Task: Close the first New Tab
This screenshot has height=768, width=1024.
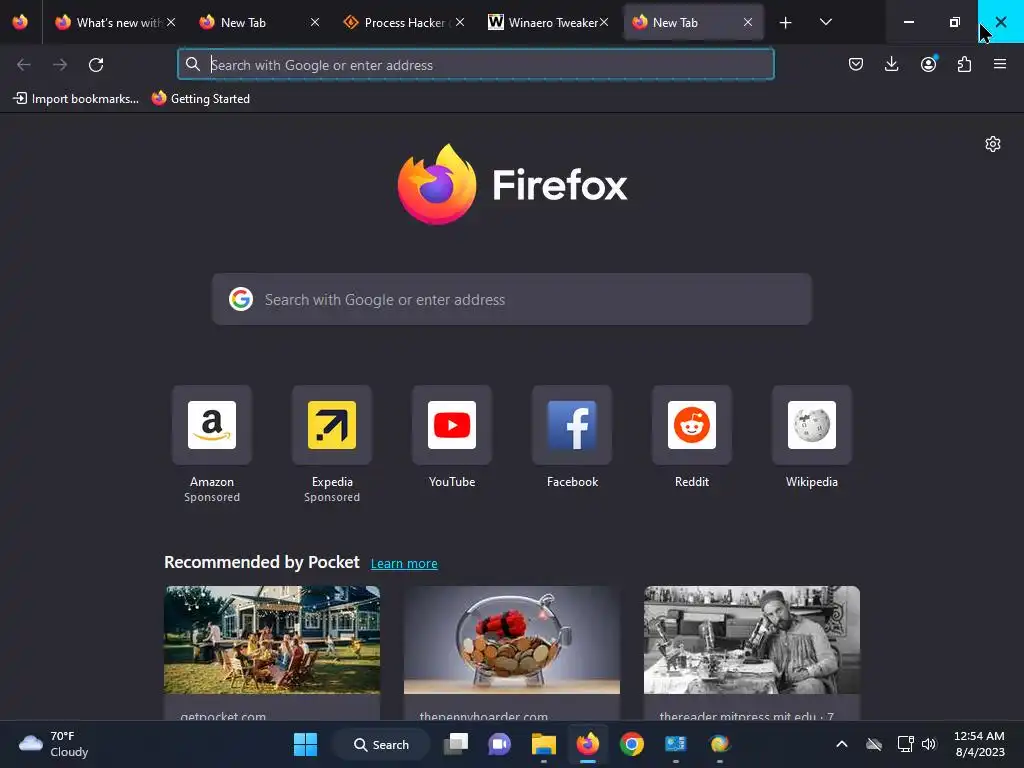Action: click(315, 22)
